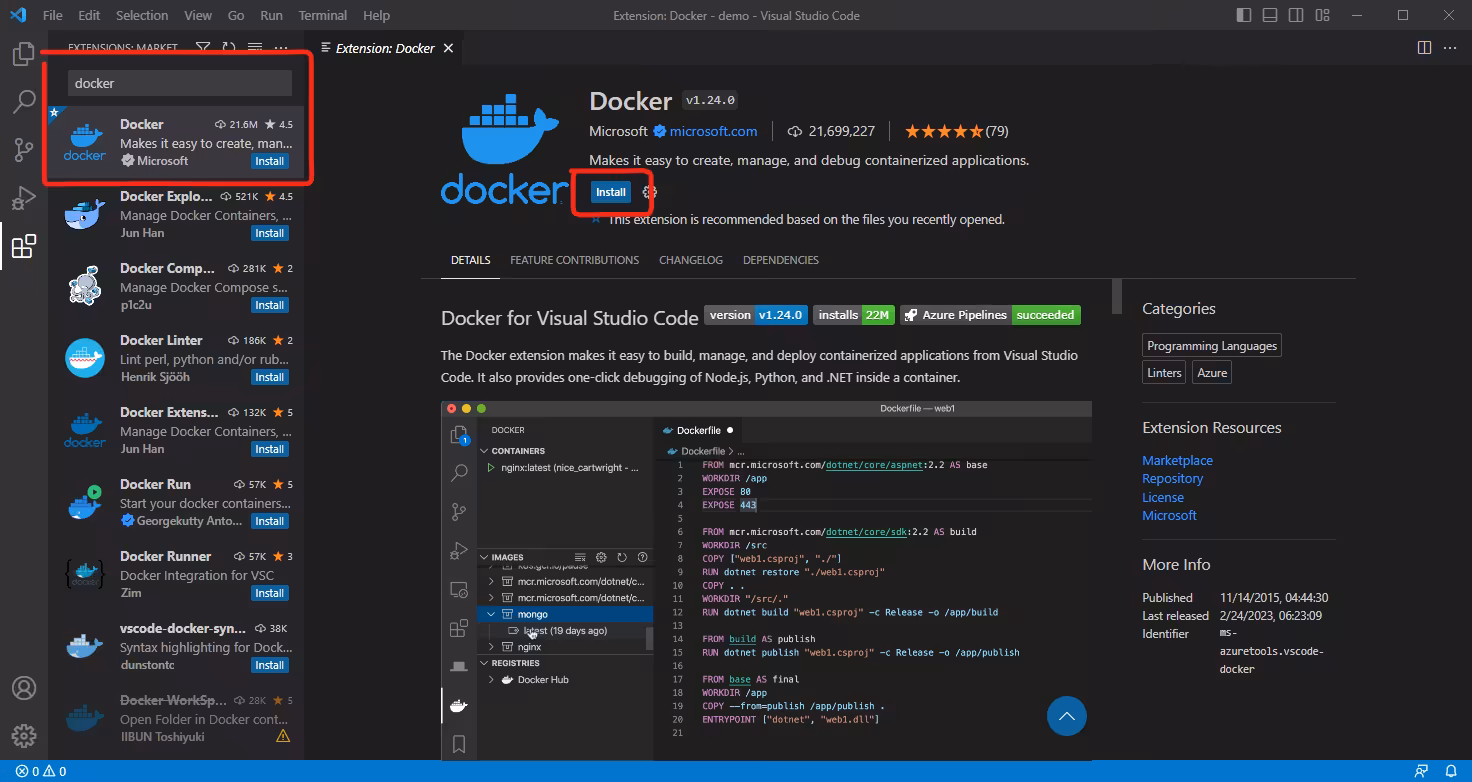Screen dimensions: 1472x782
Task: Toggle the secondary side bar
Action: (x=1297, y=15)
